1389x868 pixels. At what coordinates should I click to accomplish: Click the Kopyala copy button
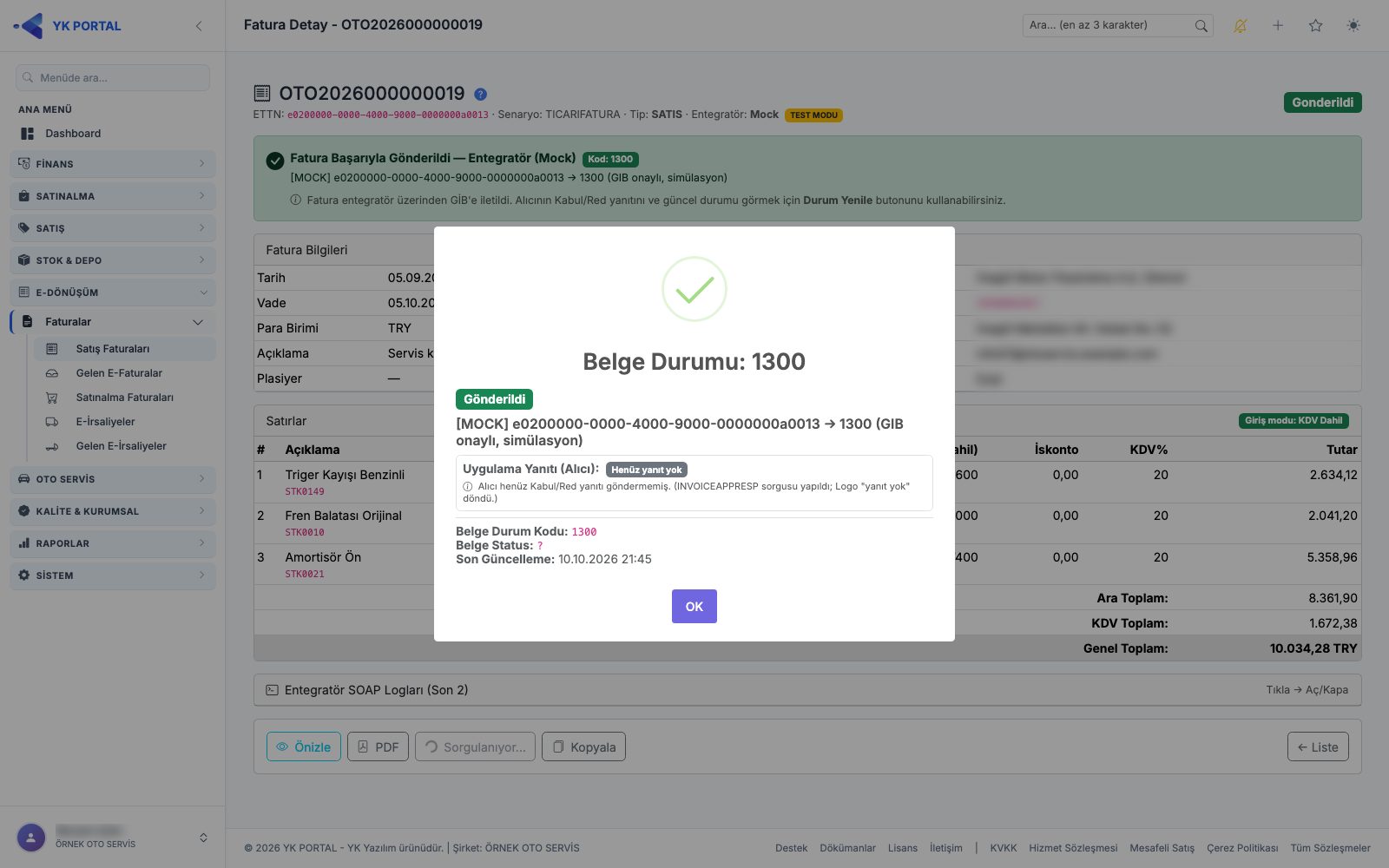tap(583, 747)
